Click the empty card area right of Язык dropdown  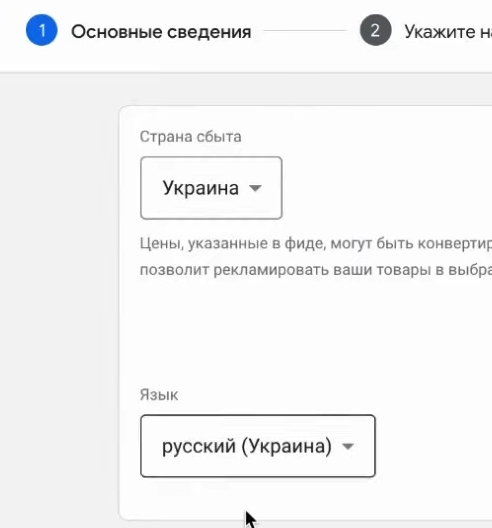tap(434, 446)
